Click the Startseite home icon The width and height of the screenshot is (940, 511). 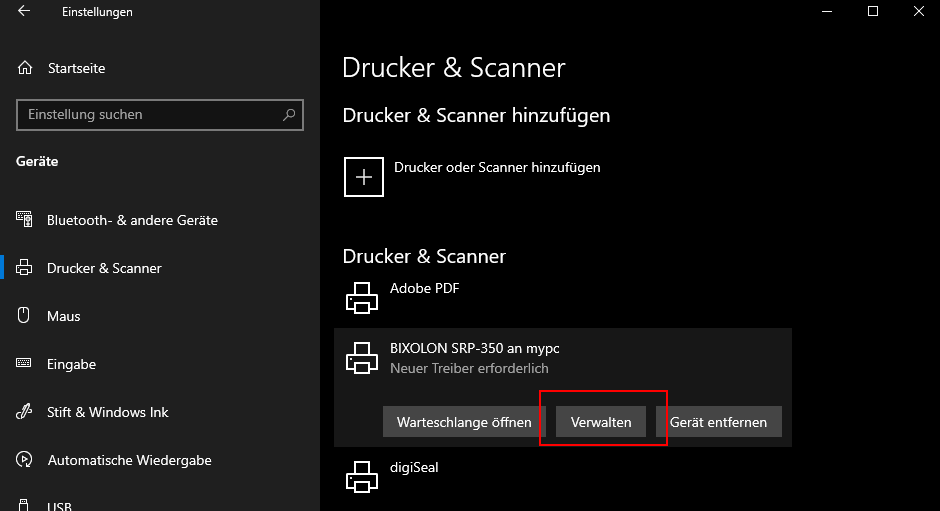click(x=25, y=68)
